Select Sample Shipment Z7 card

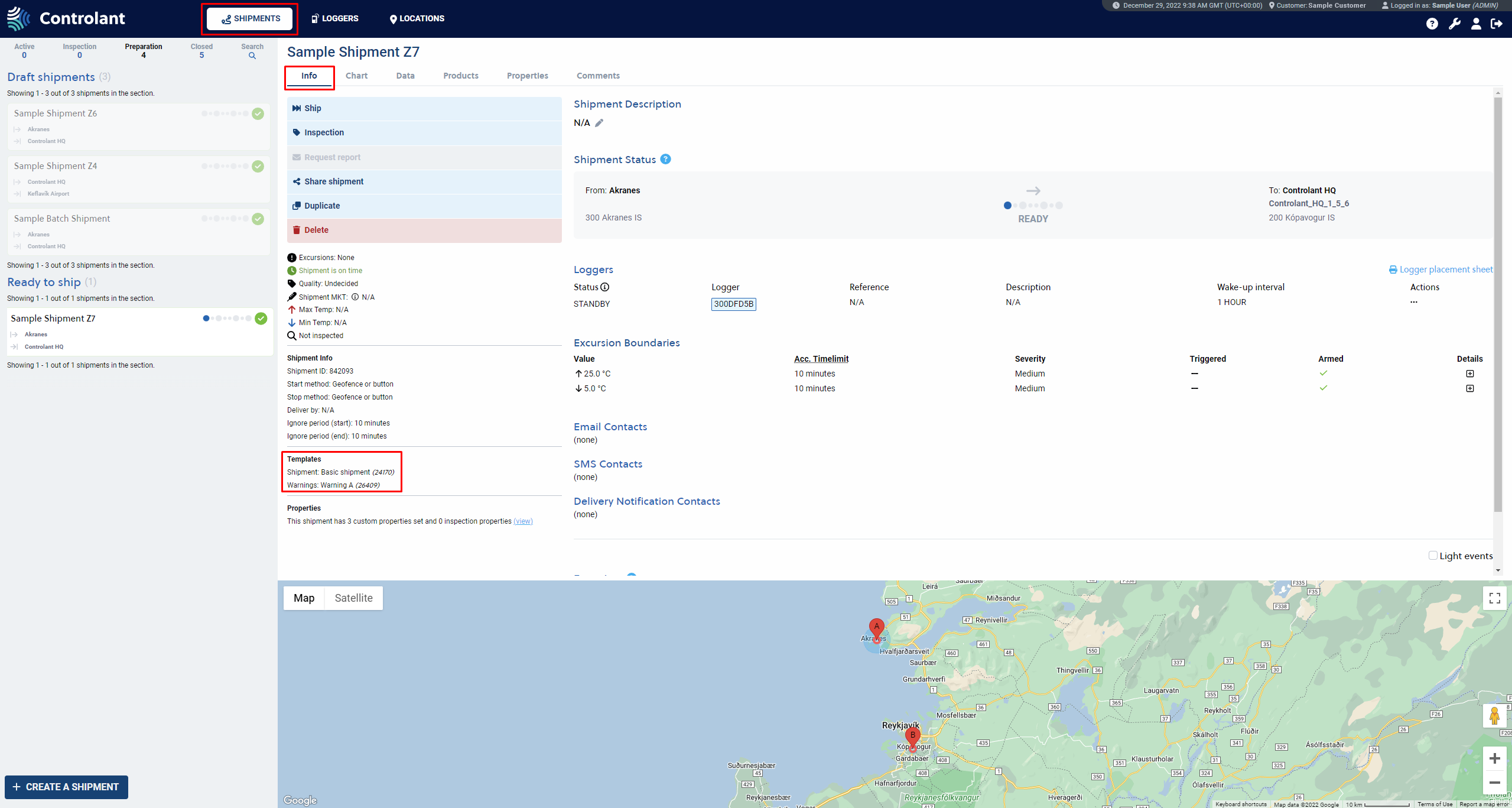click(x=140, y=332)
